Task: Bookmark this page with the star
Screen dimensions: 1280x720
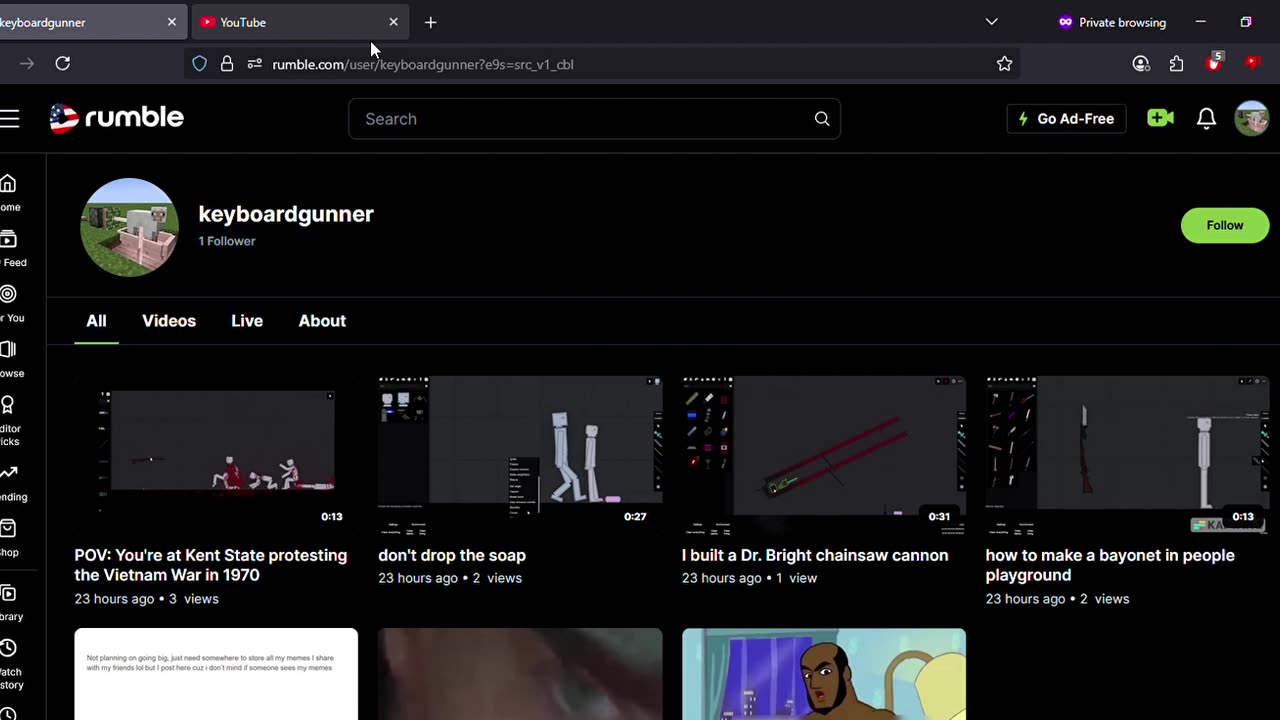Action: coord(1004,64)
